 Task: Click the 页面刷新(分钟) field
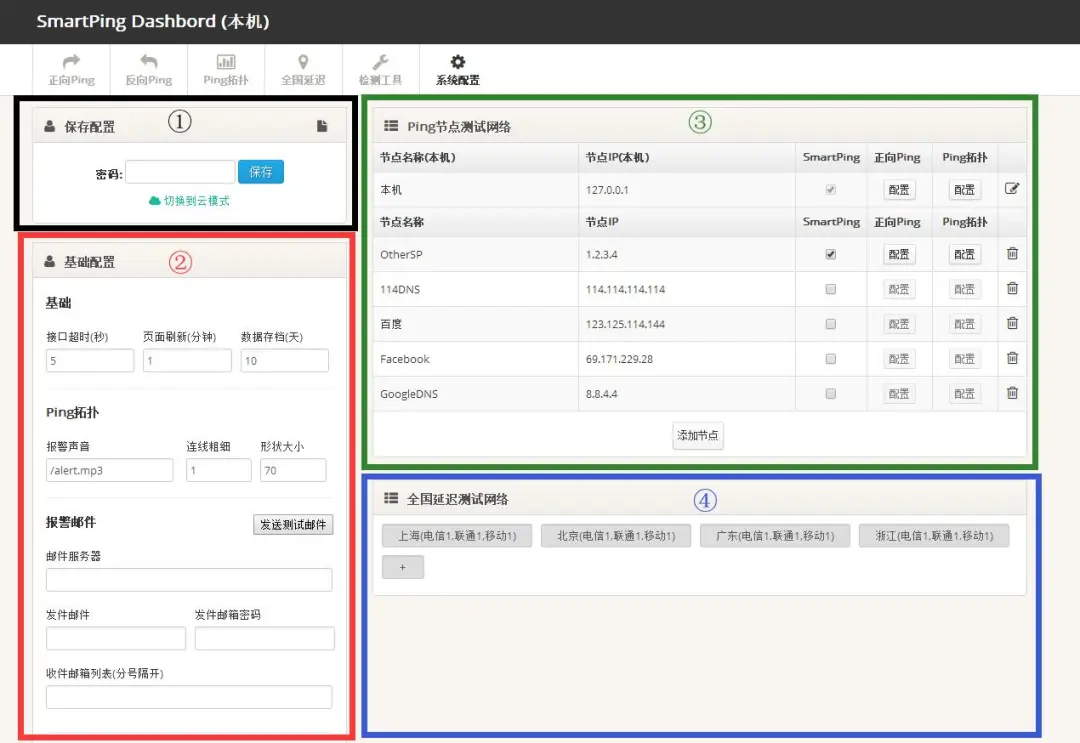[x=187, y=361]
